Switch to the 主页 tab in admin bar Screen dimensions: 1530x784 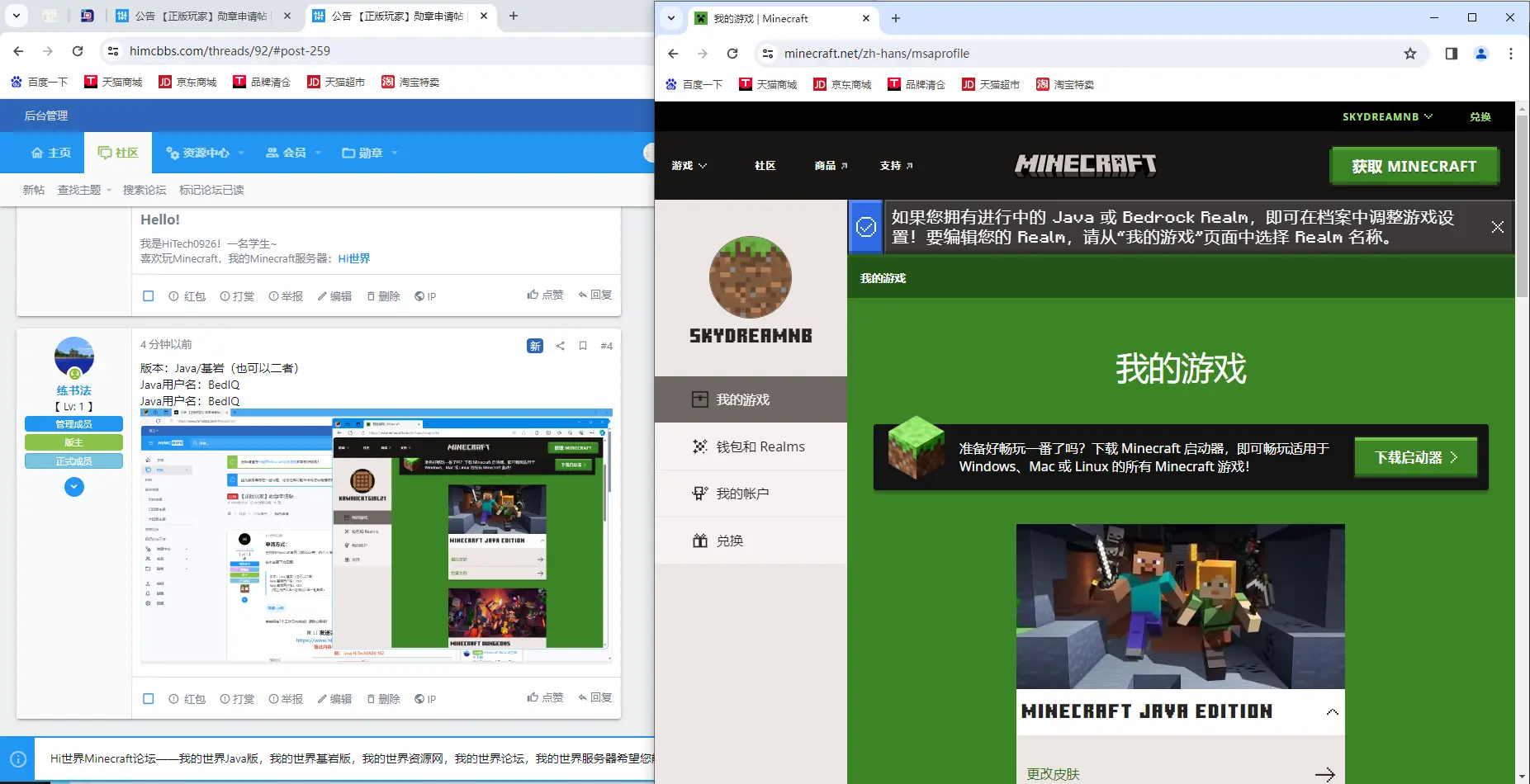tap(50, 153)
